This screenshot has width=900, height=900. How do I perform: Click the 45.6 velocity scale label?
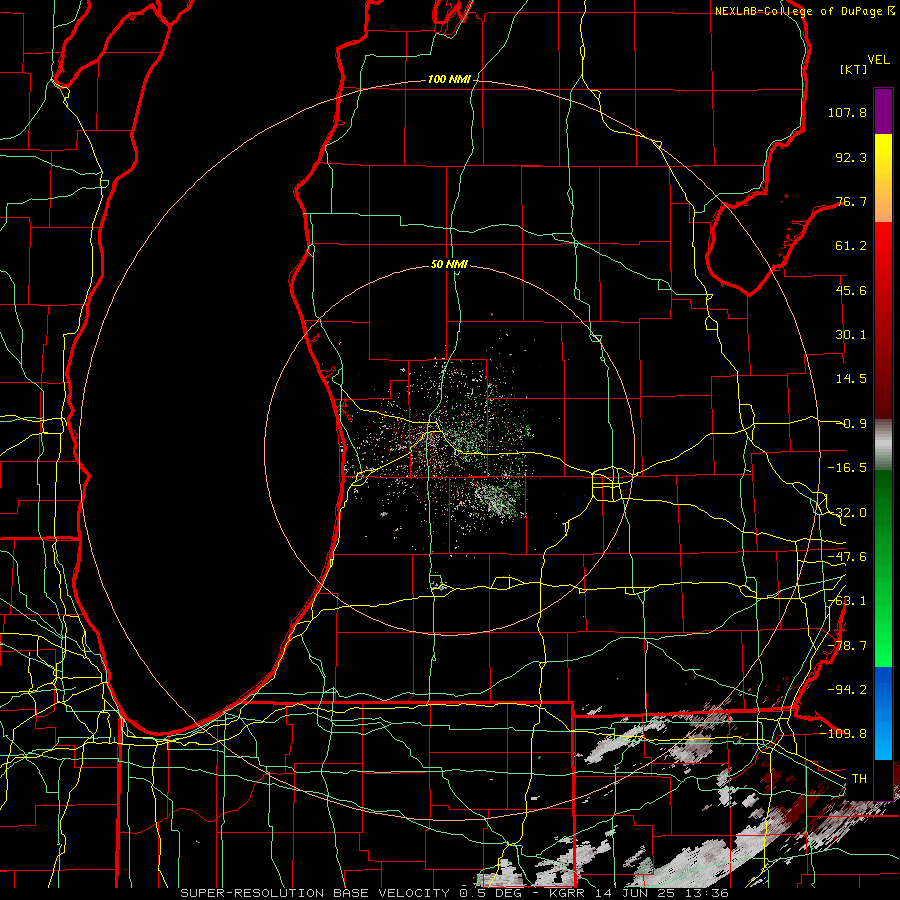[851, 290]
